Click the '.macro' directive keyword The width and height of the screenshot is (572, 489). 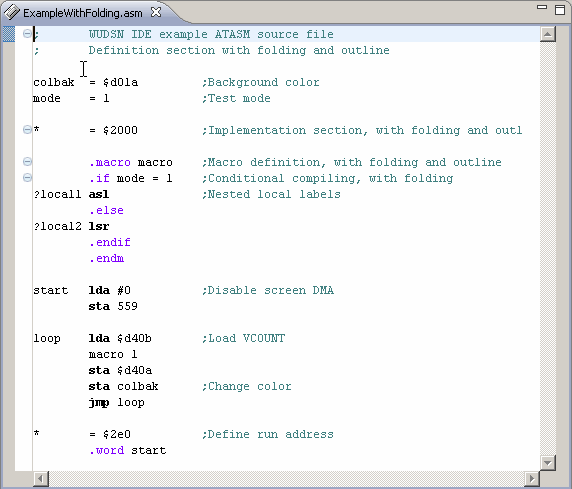[110, 162]
